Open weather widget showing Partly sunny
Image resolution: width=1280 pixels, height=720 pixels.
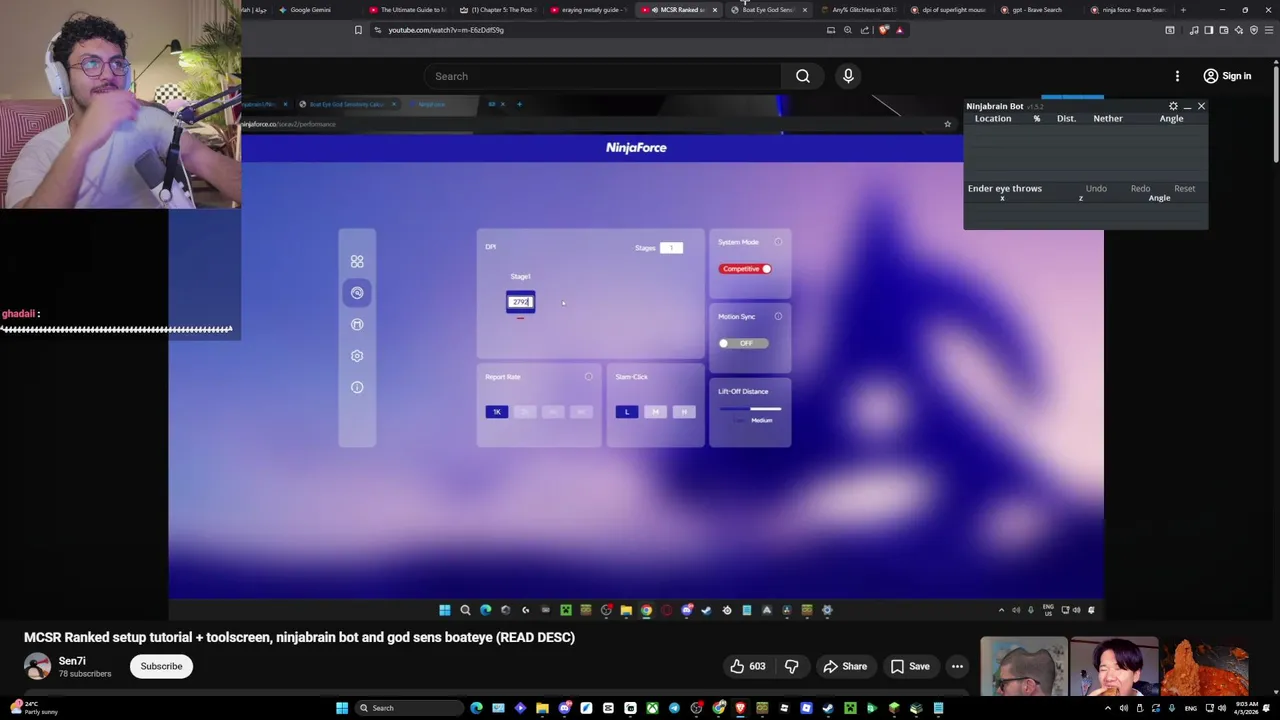[x=35, y=708]
